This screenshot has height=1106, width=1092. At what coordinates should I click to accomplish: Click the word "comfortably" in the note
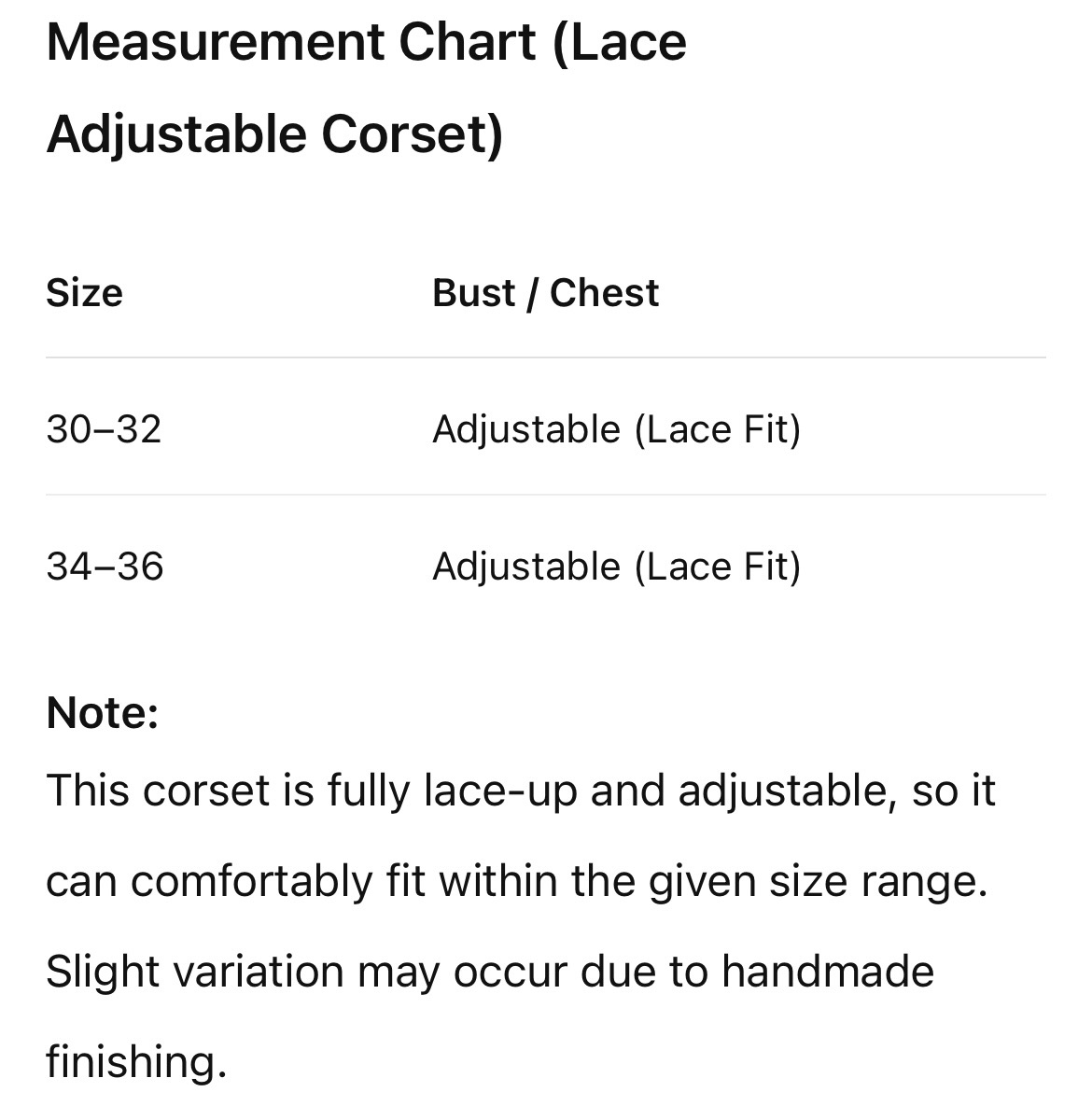pos(252,882)
